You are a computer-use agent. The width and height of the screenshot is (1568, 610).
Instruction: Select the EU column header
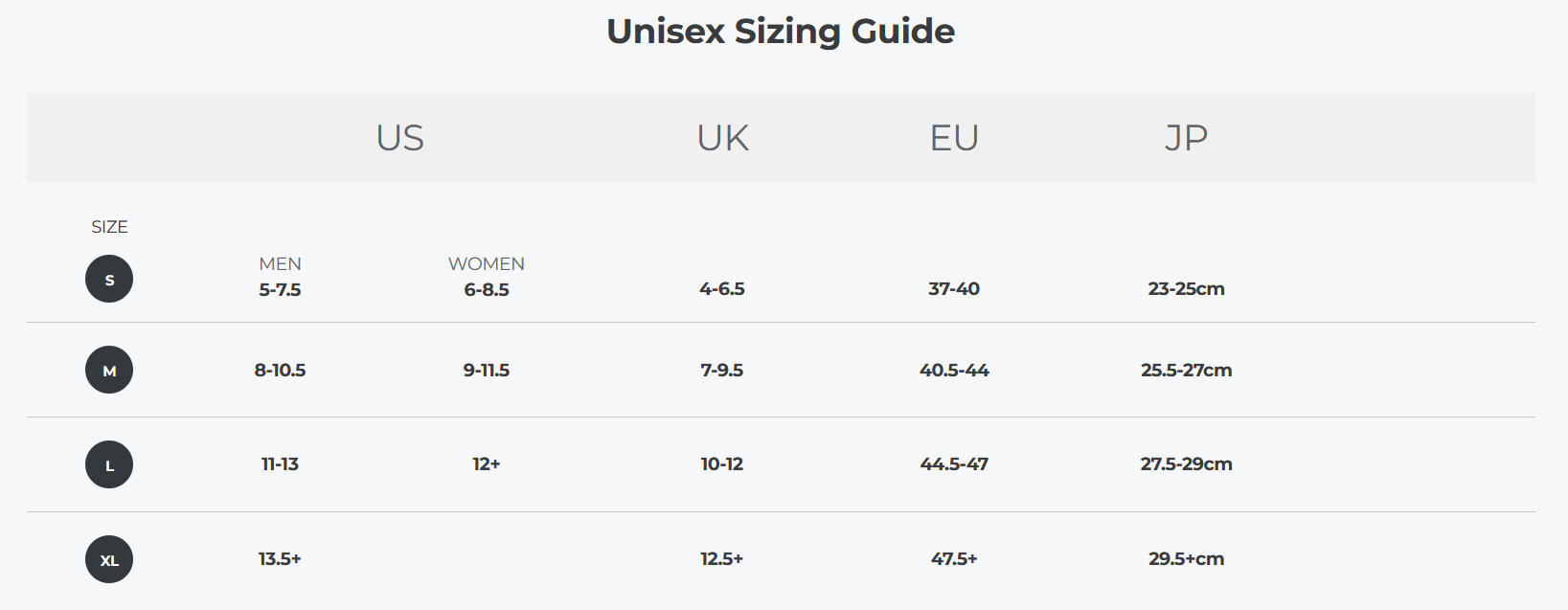(954, 138)
